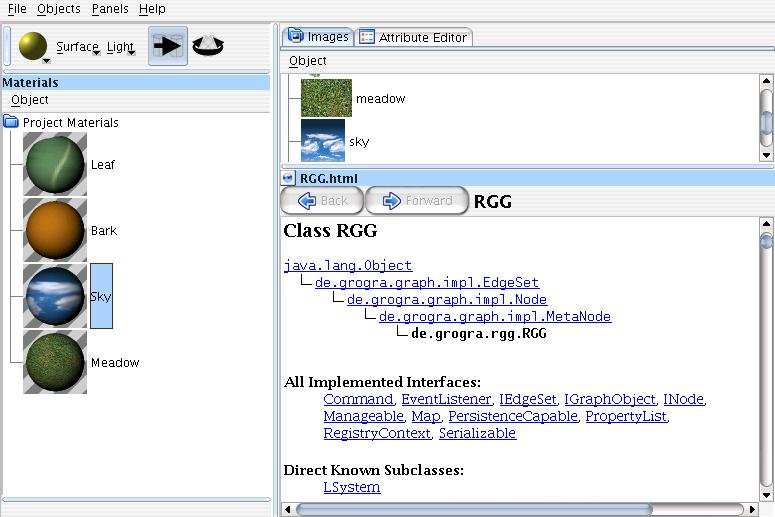
Task: Click the rotate view icon in toolbar
Action: coord(208,45)
